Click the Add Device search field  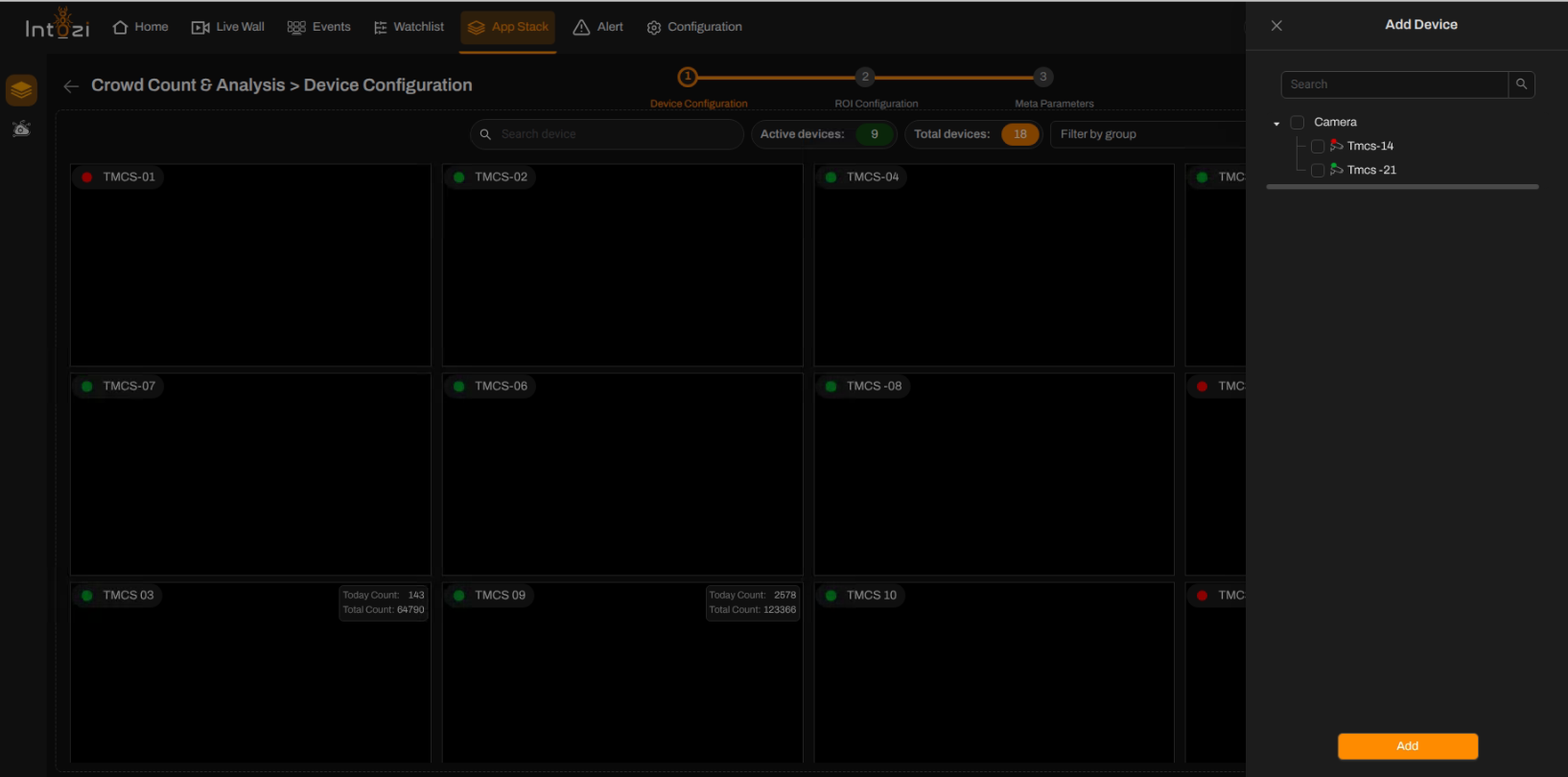tap(1394, 84)
